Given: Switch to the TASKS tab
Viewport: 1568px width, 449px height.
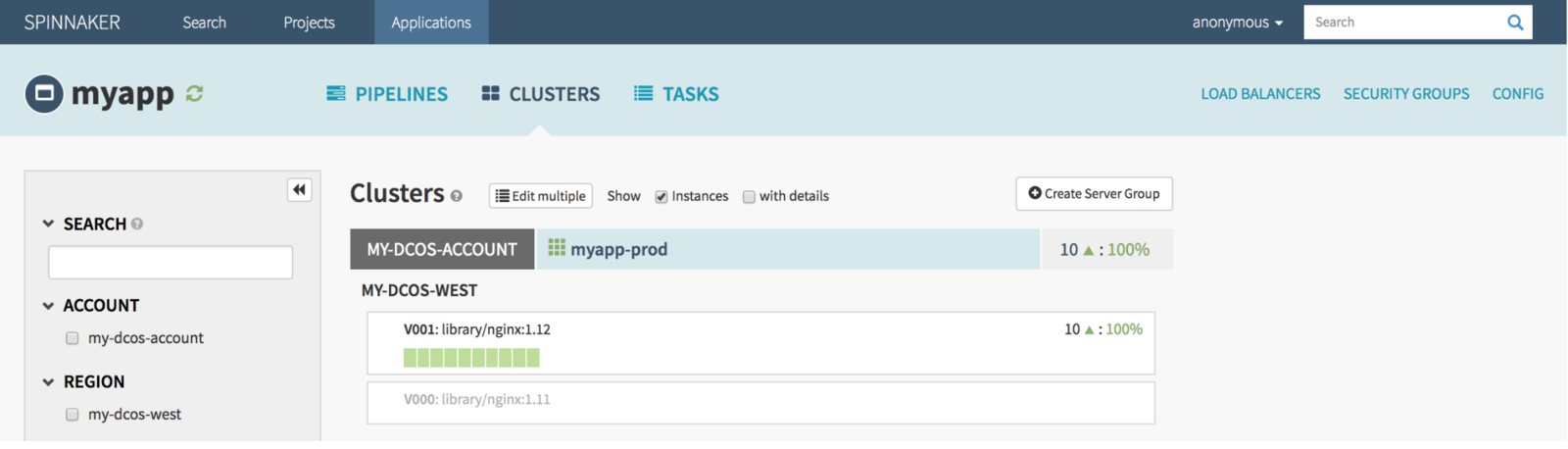Looking at the screenshot, I should pos(676,94).
